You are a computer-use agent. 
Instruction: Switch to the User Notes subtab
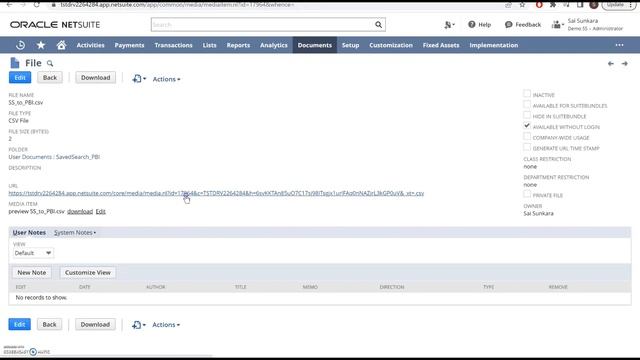29,233
